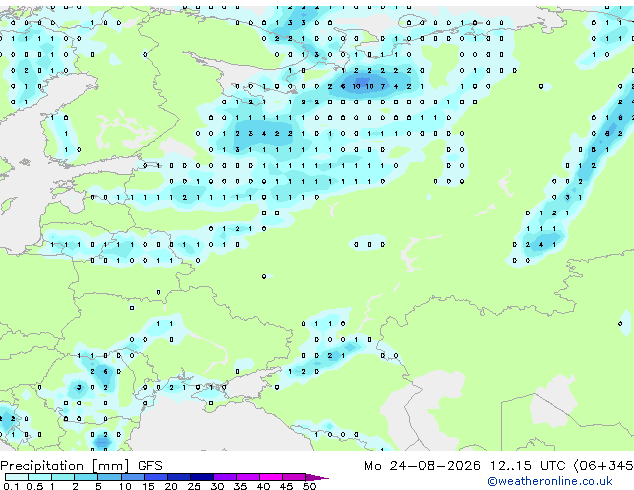Click the '50' legend scale label
This screenshot has height=490, width=634.
pos(310,486)
